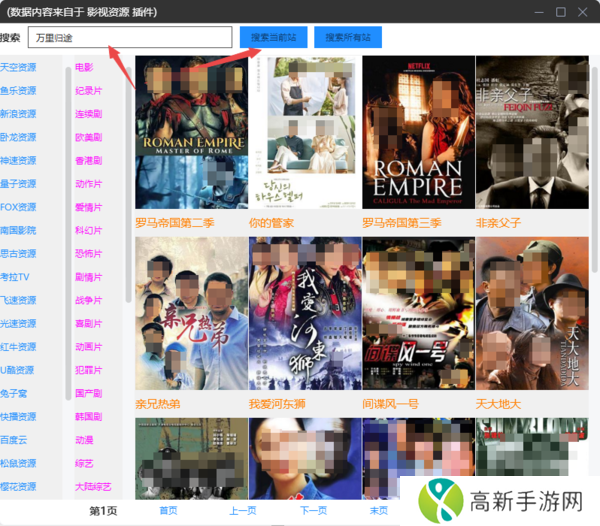Go to next page 下一页

(313, 510)
